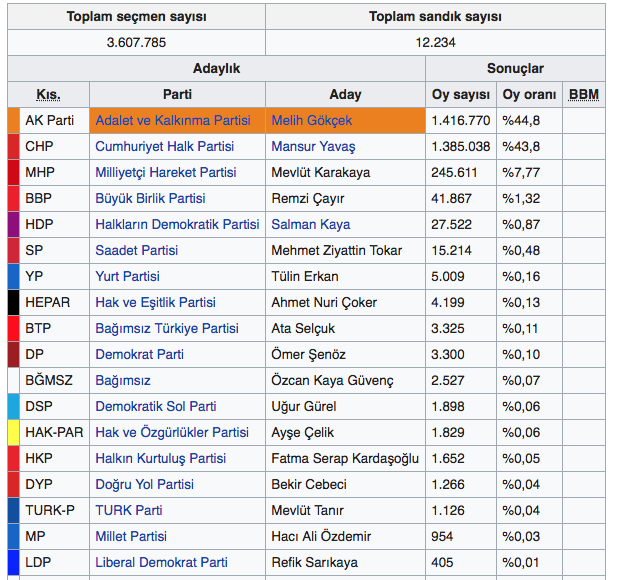Open the Liberal Demokrat Parti link
This screenshot has height=580, width=620.
pos(161,562)
